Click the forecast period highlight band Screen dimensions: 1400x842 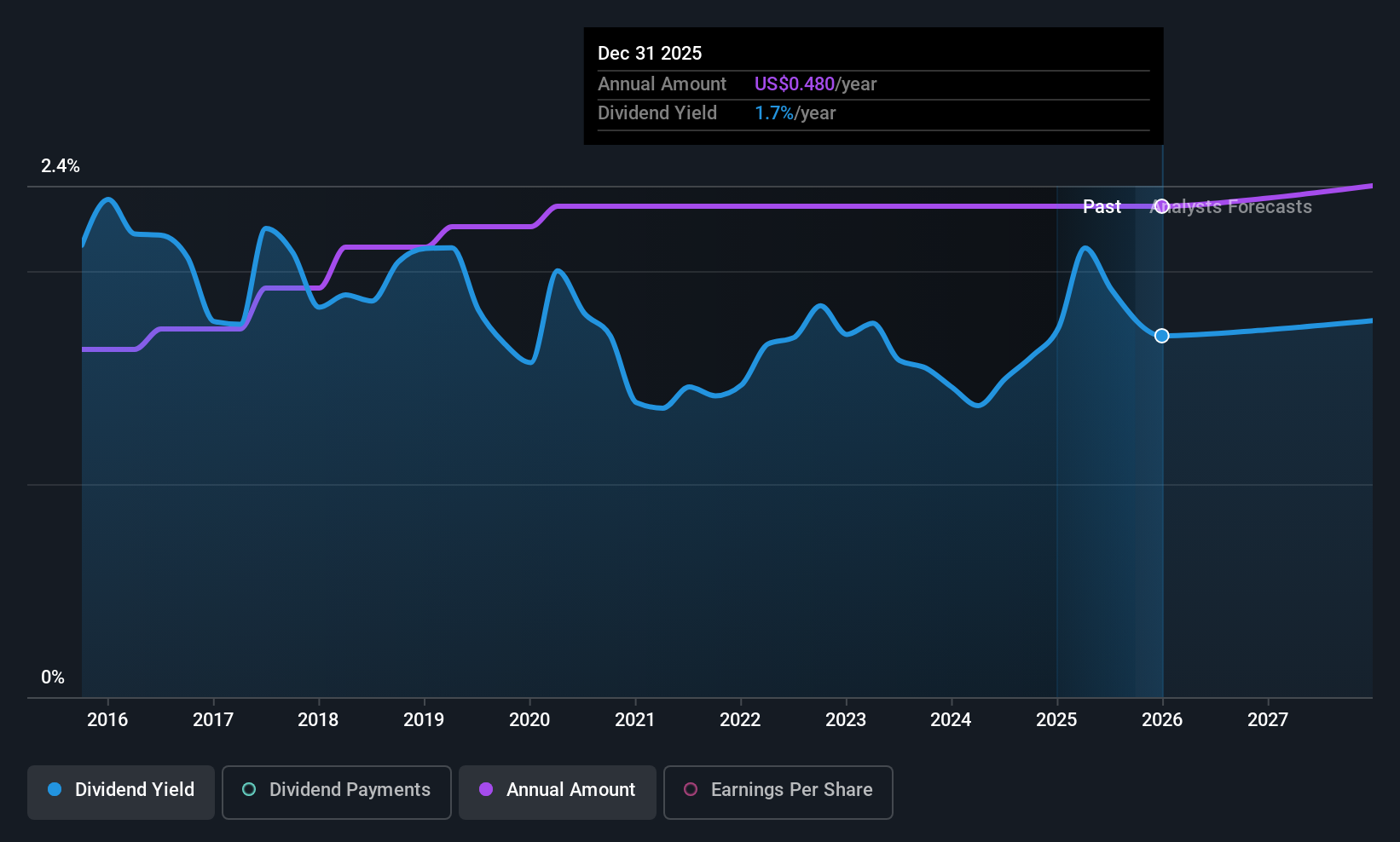click(x=1108, y=426)
